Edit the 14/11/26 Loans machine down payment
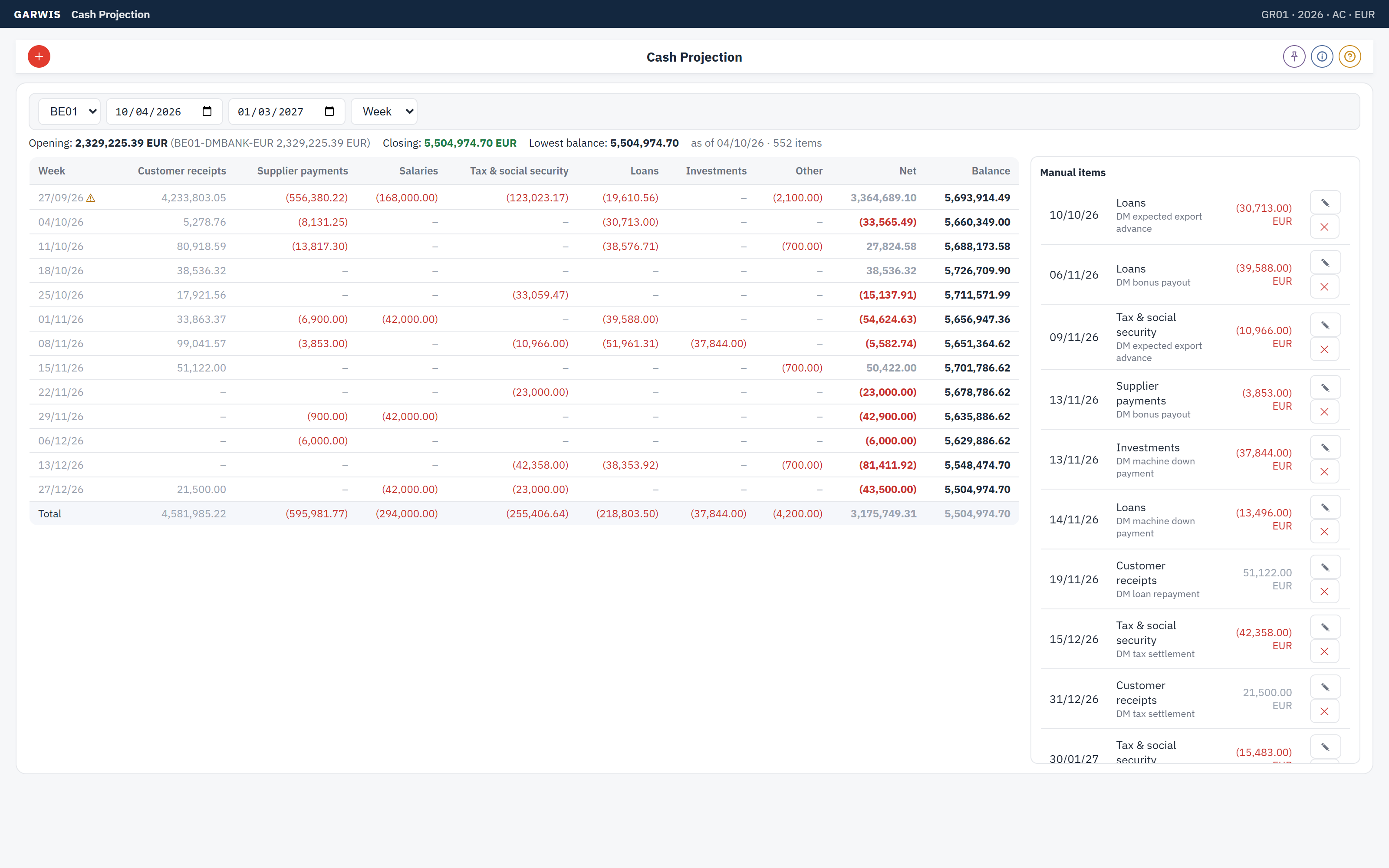Viewport: 1389px width, 868px height. [x=1325, y=507]
